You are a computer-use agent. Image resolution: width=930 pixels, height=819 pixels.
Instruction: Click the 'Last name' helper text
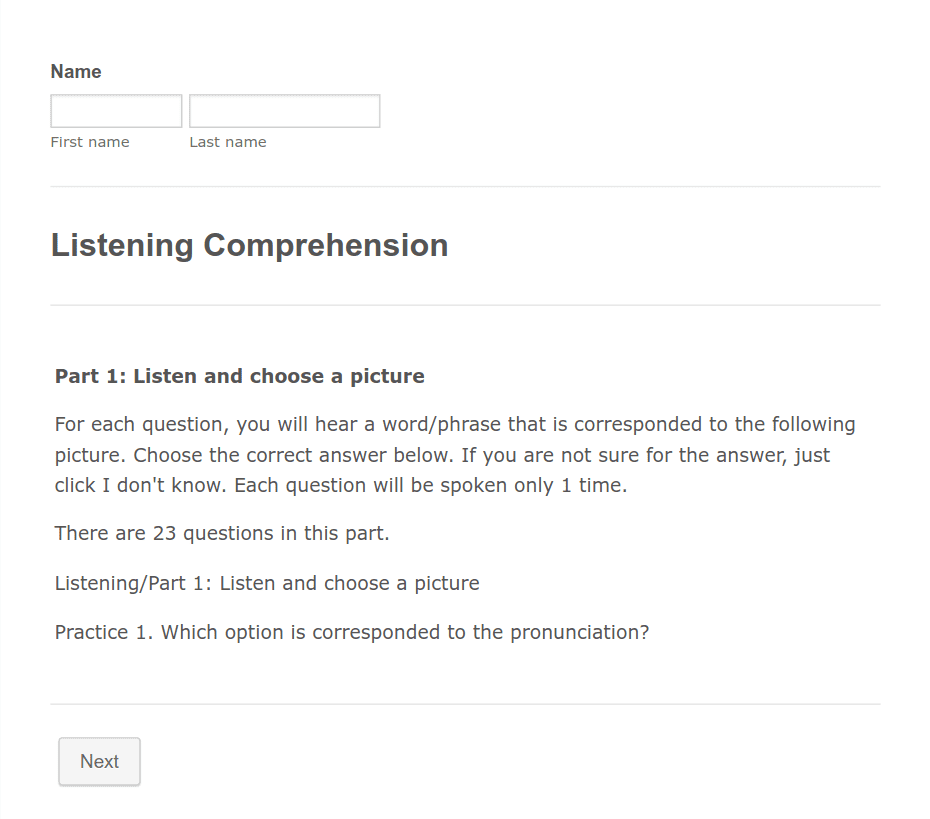227,141
